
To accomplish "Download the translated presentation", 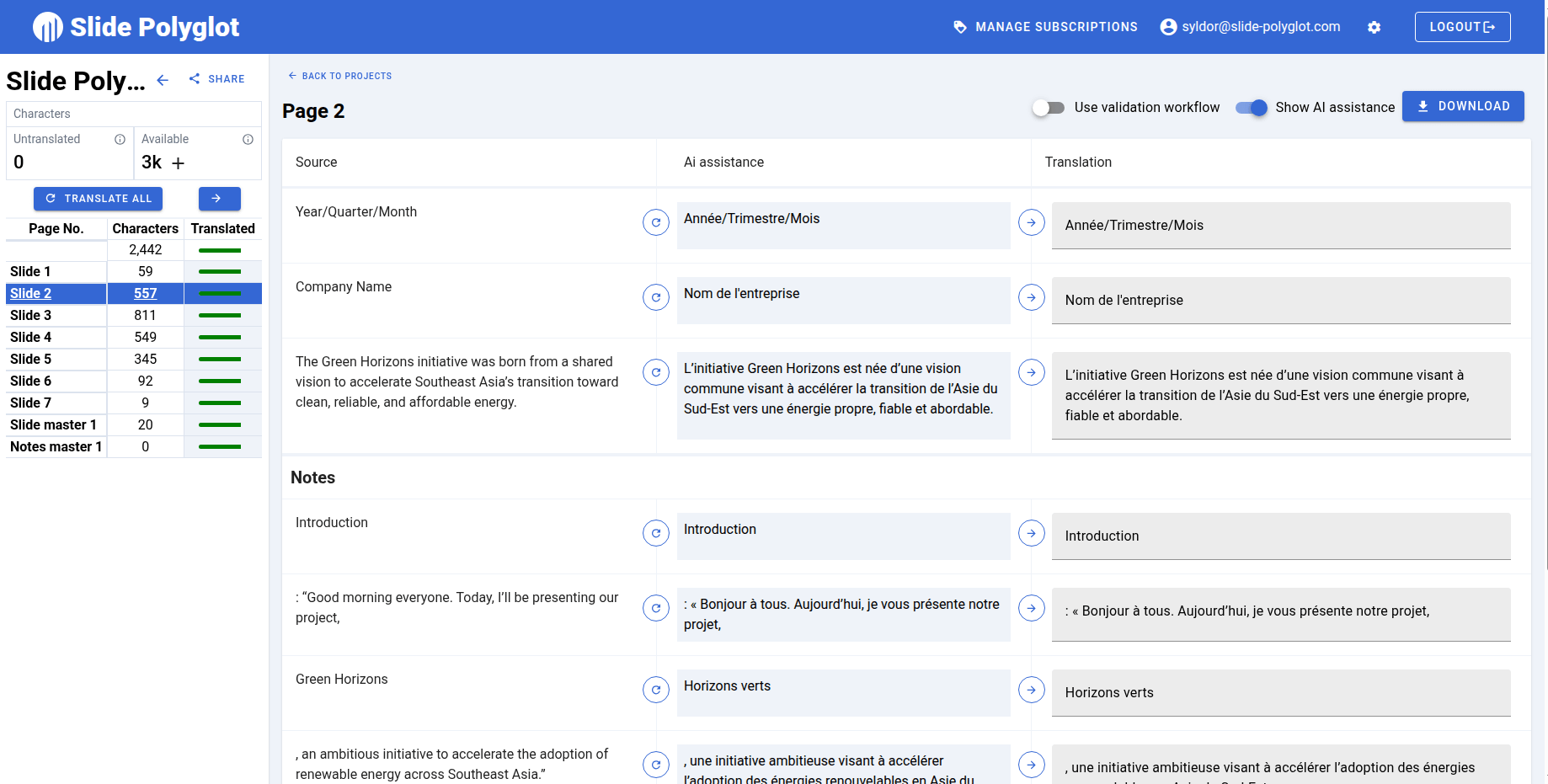I will coord(1462,106).
